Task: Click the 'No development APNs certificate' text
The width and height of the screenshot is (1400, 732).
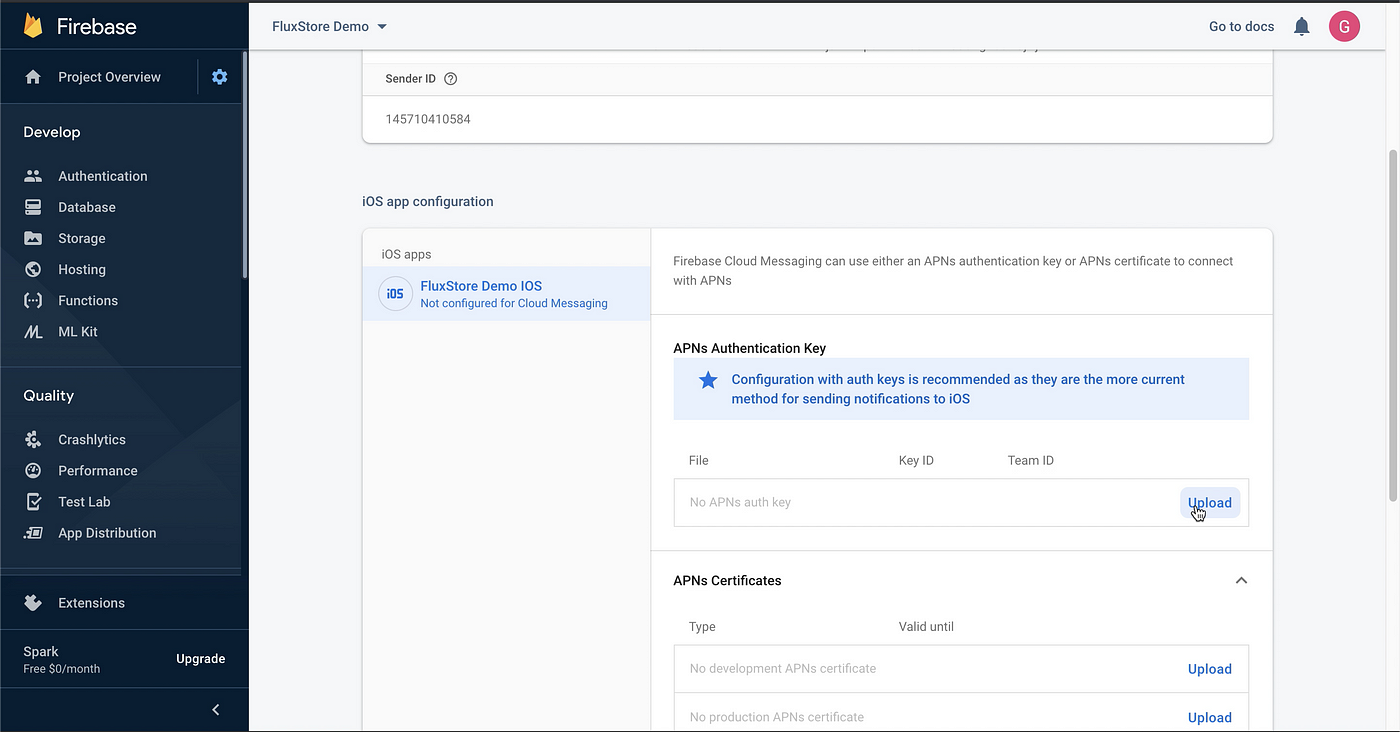Action: click(x=783, y=668)
